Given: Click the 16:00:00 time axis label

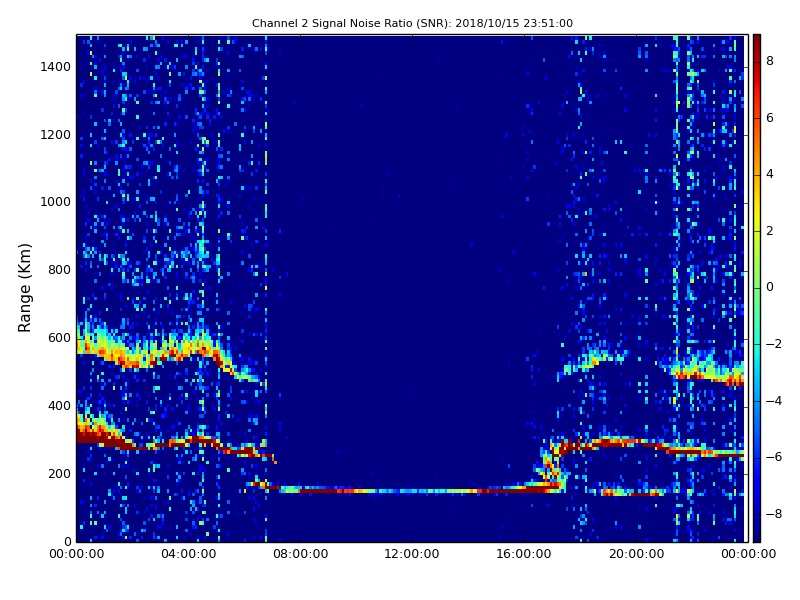Looking at the screenshot, I should pyautogui.click(x=524, y=554).
